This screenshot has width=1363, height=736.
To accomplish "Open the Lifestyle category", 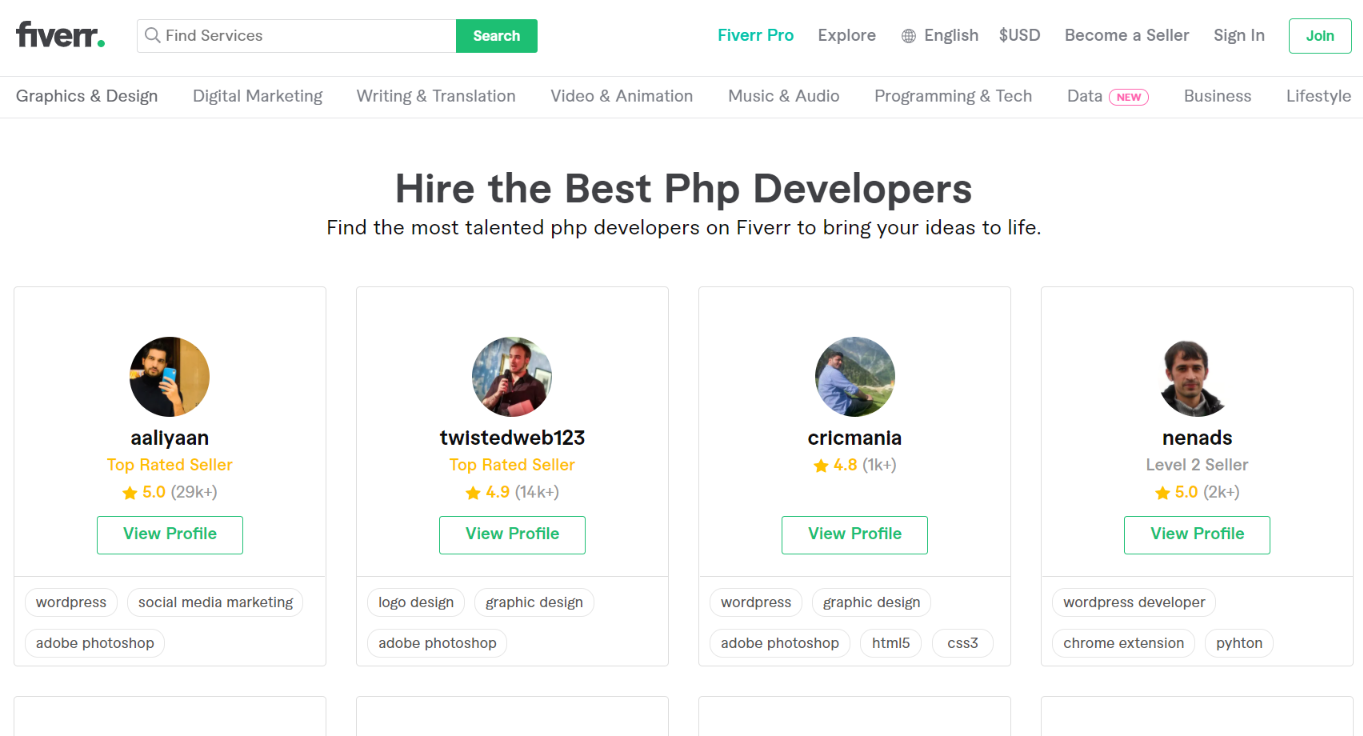I will (x=1319, y=96).
